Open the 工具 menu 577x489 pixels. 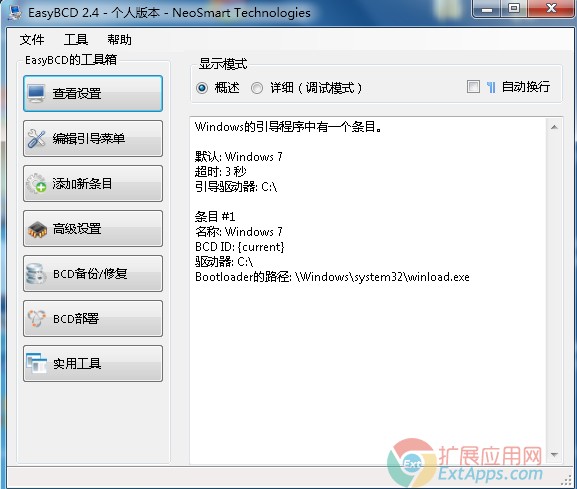tap(76, 39)
